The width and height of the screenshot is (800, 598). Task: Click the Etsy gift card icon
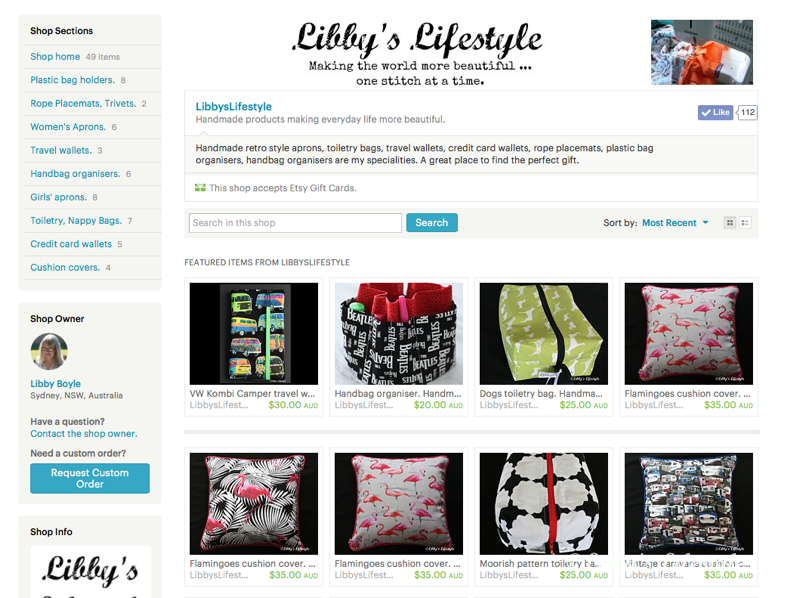(200, 188)
